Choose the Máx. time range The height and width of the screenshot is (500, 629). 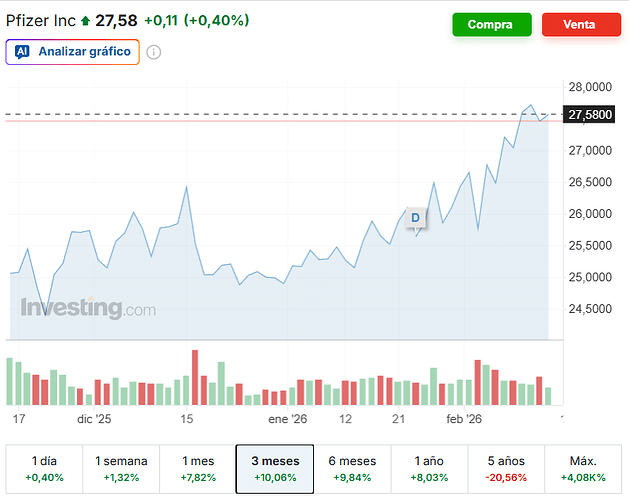click(x=583, y=469)
